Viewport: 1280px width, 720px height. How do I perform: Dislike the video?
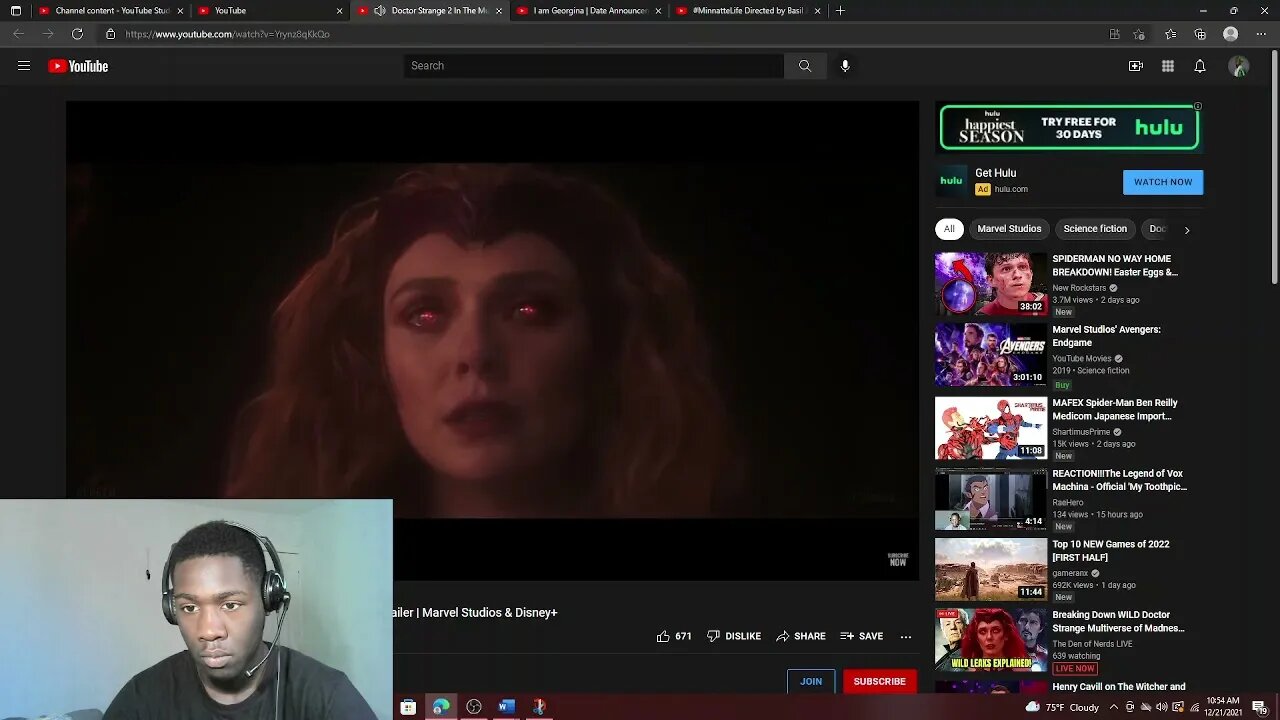click(x=734, y=636)
